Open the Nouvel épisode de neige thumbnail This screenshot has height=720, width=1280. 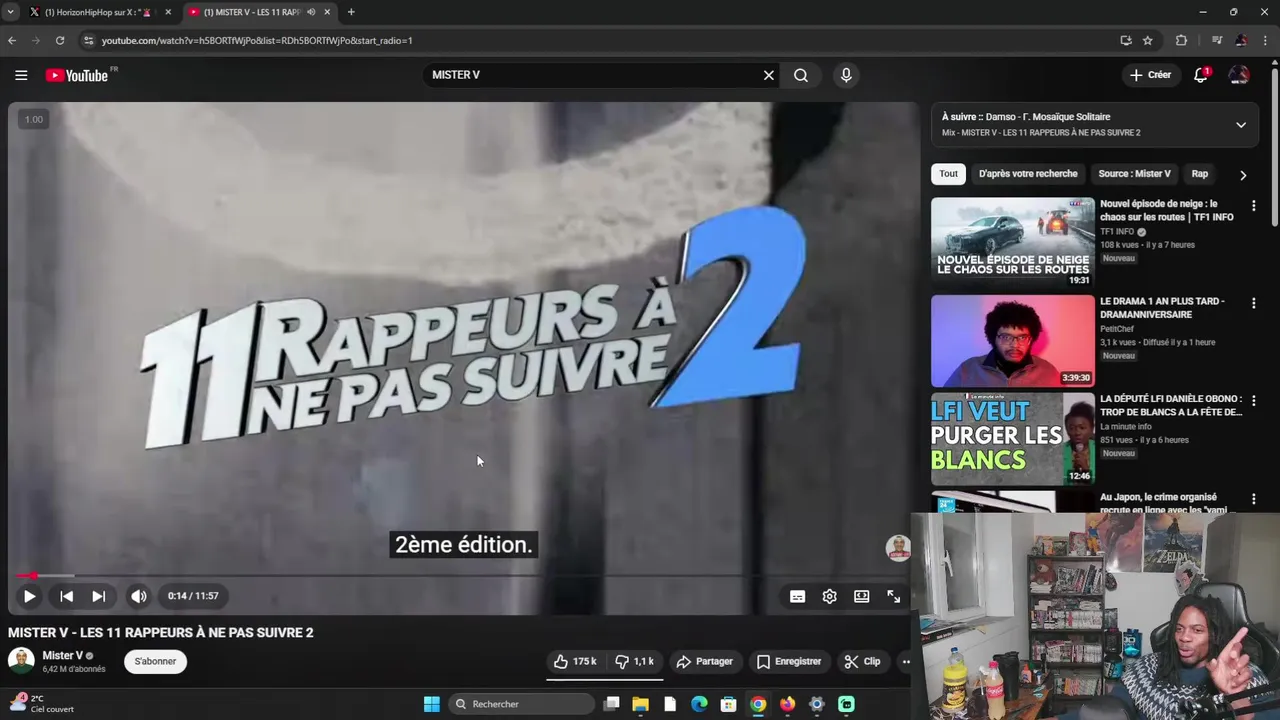pos(1013,243)
